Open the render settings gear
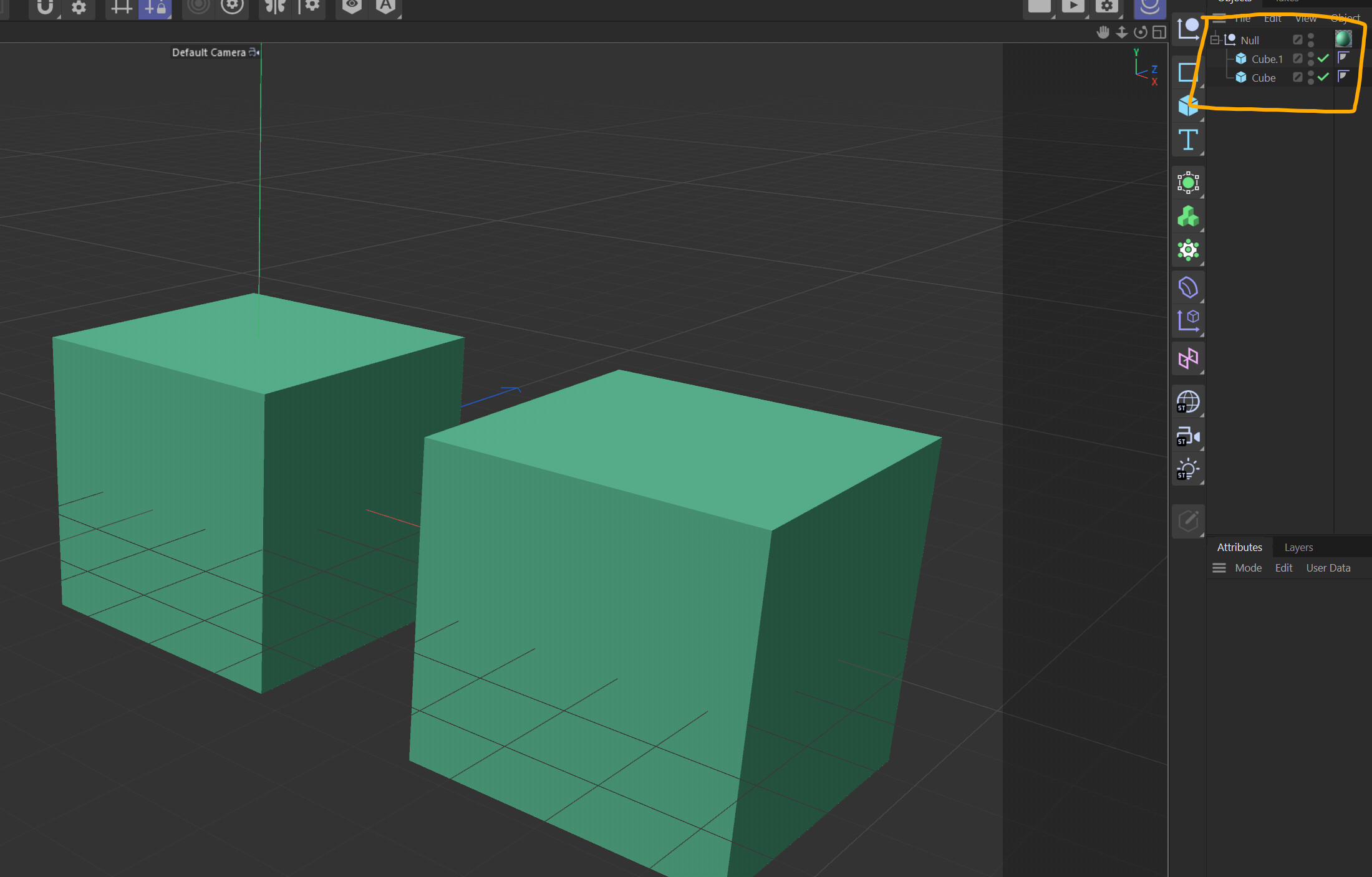1372x877 pixels. pyautogui.click(x=1106, y=6)
